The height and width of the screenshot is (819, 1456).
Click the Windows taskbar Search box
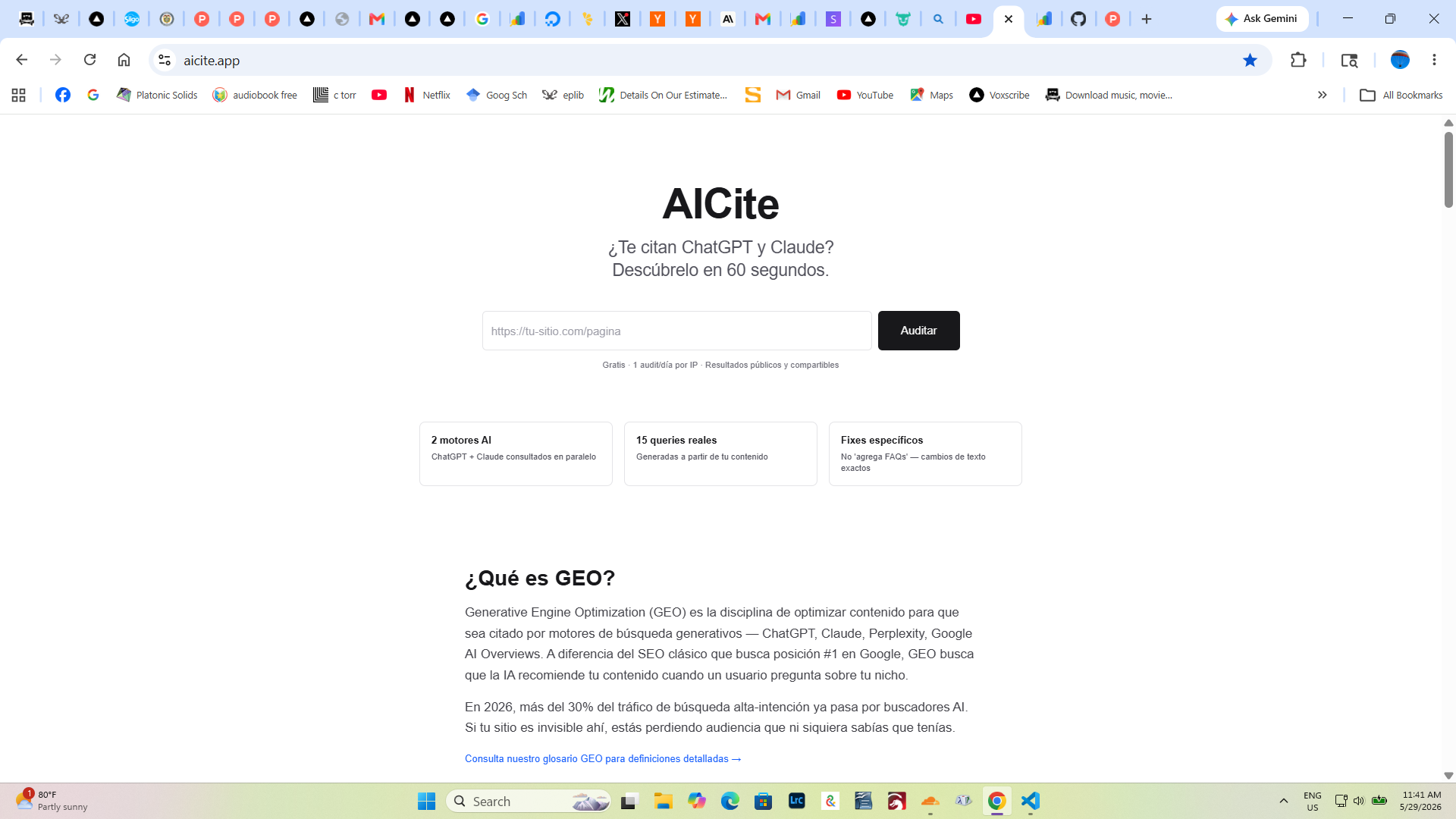pos(529,801)
